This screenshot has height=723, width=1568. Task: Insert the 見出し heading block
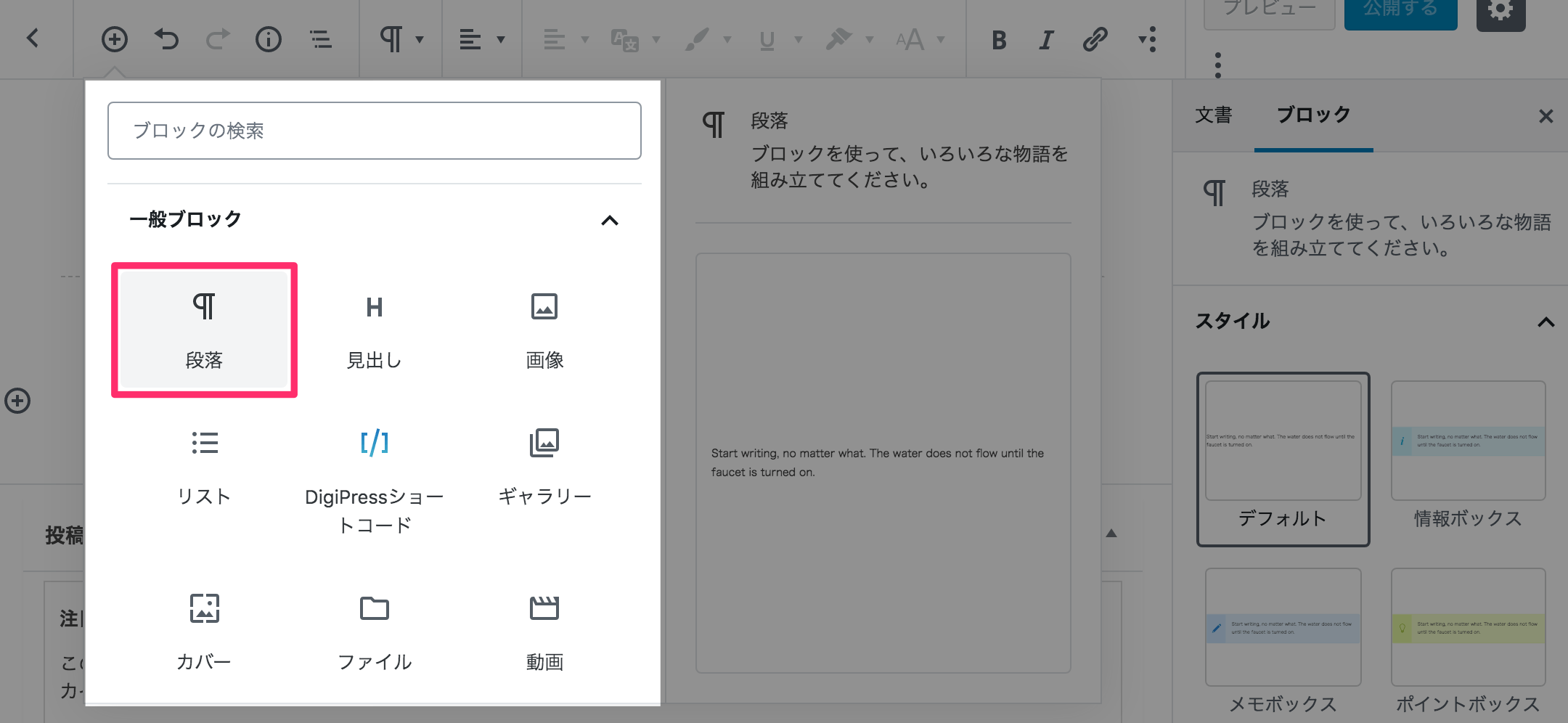click(x=375, y=330)
